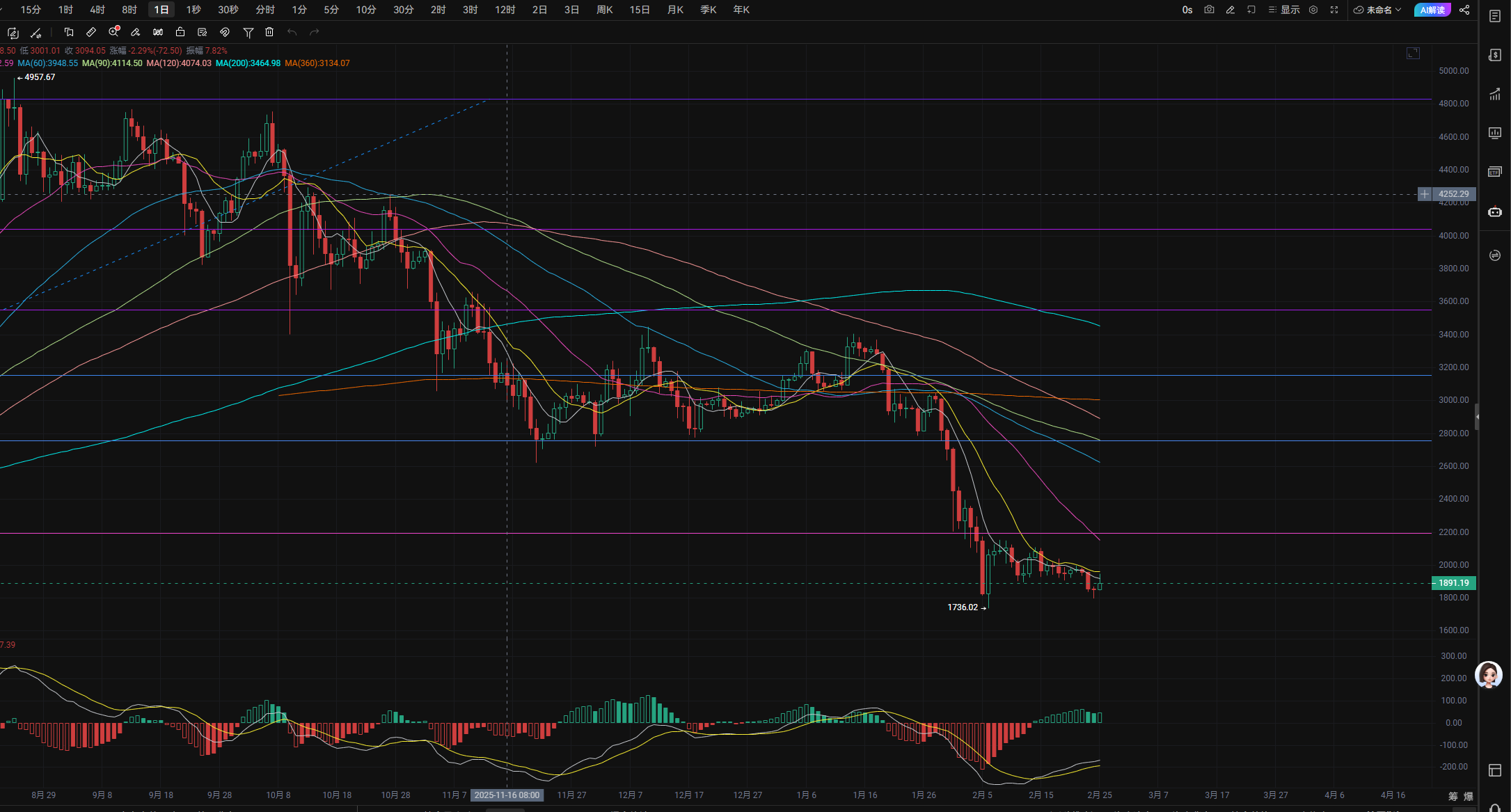
Task: Open the magnifier zoom tool
Action: pos(113,32)
